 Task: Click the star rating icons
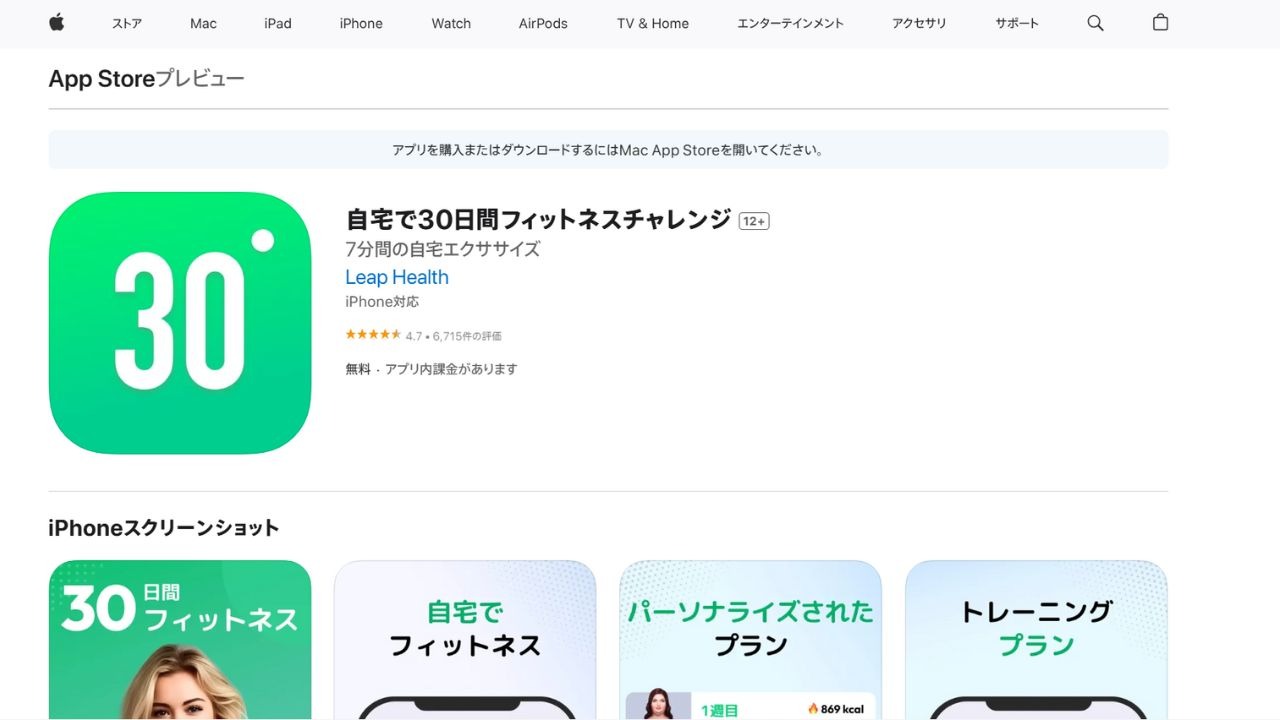tap(373, 335)
